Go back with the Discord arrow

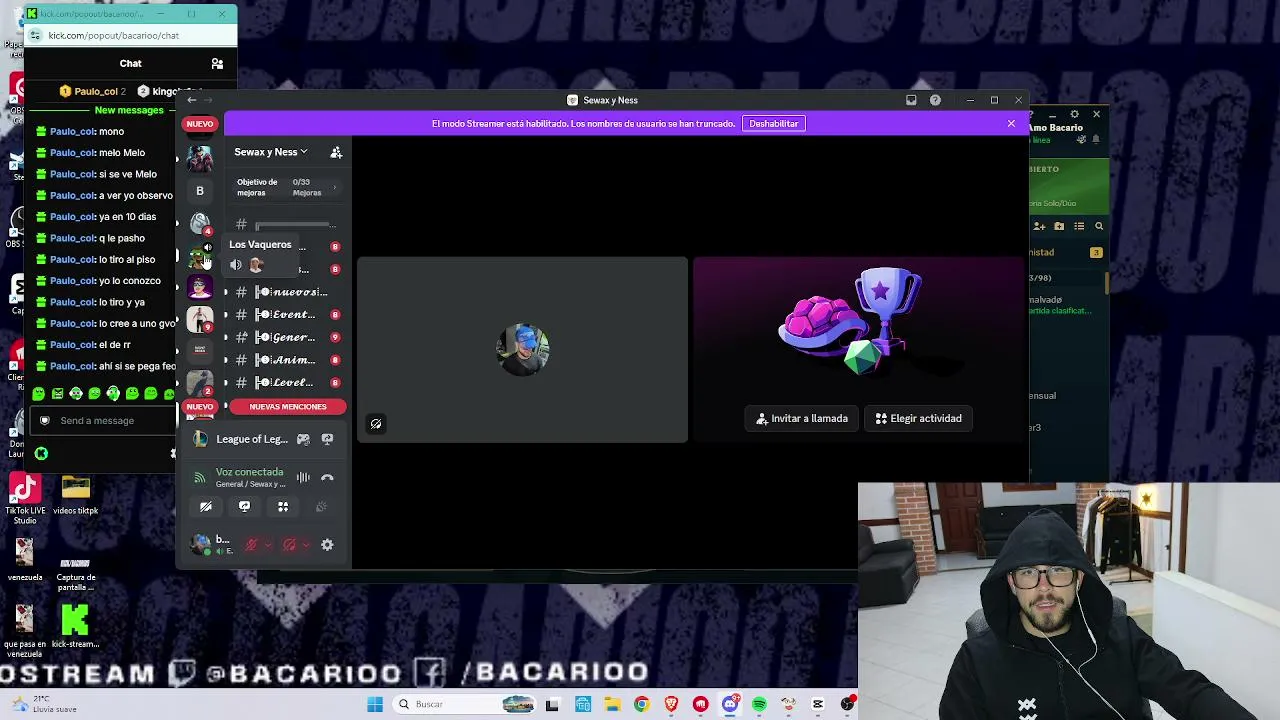coord(192,100)
